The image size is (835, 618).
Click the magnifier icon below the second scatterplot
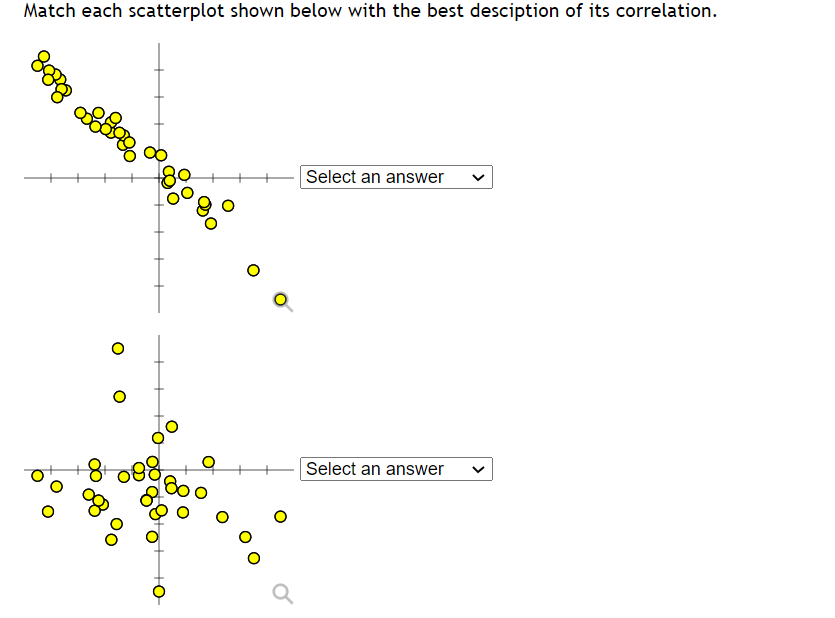pyautogui.click(x=281, y=593)
